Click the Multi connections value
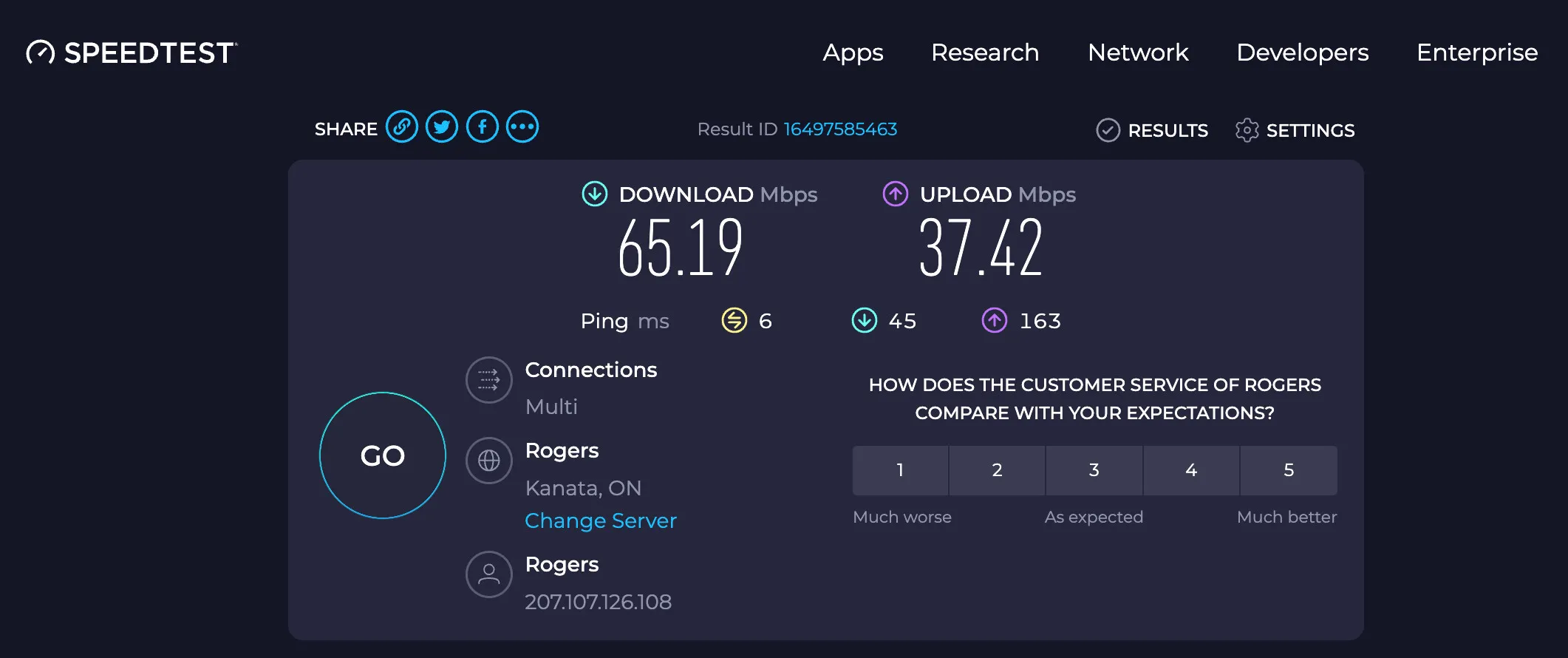This screenshot has height=658, width=1568. click(551, 407)
